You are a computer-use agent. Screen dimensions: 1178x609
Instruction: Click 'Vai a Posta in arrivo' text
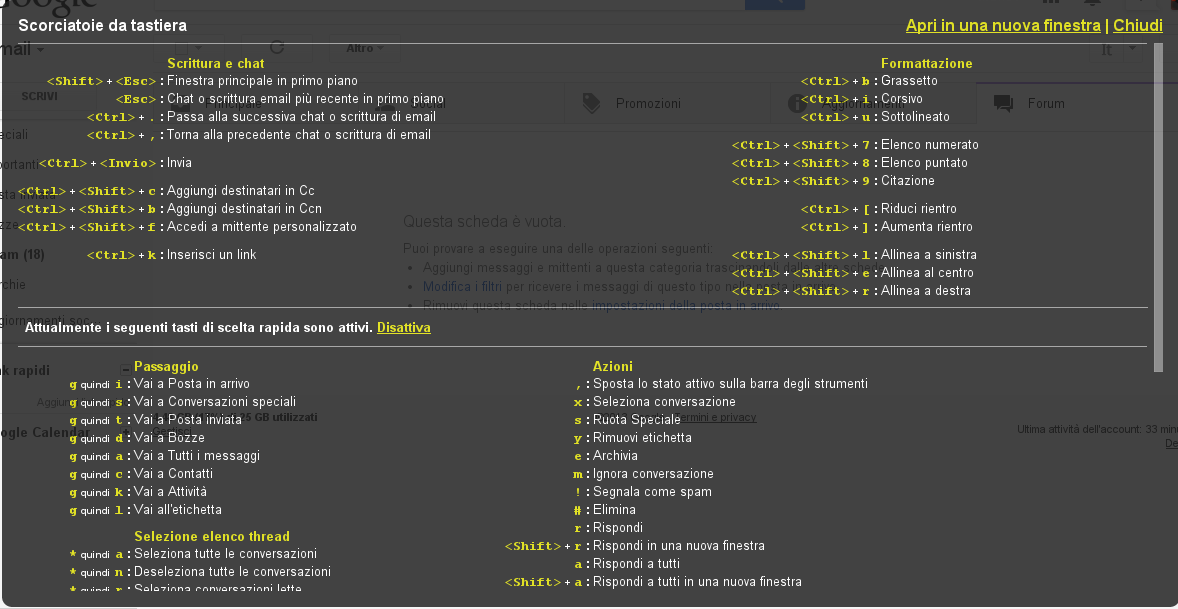pos(192,384)
